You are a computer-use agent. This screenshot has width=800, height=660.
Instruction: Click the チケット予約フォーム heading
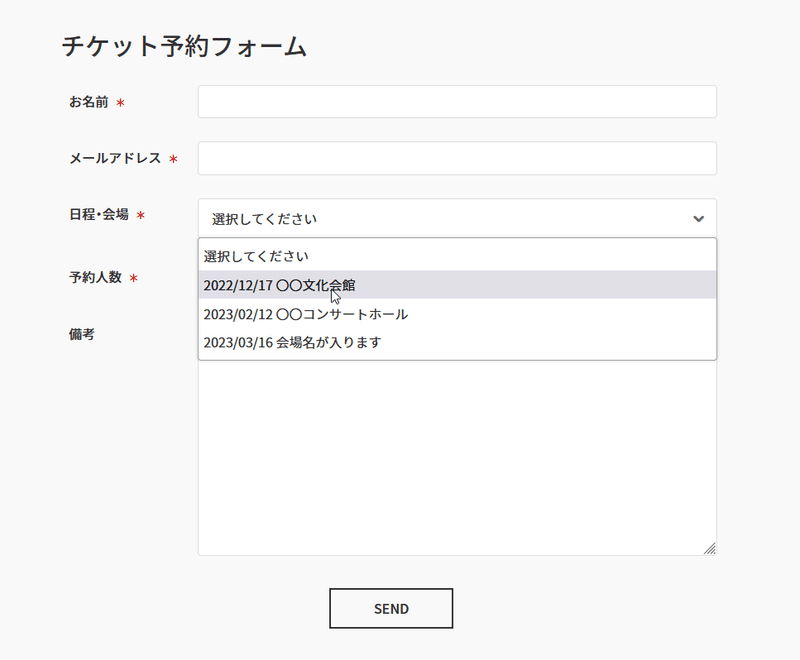point(184,46)
